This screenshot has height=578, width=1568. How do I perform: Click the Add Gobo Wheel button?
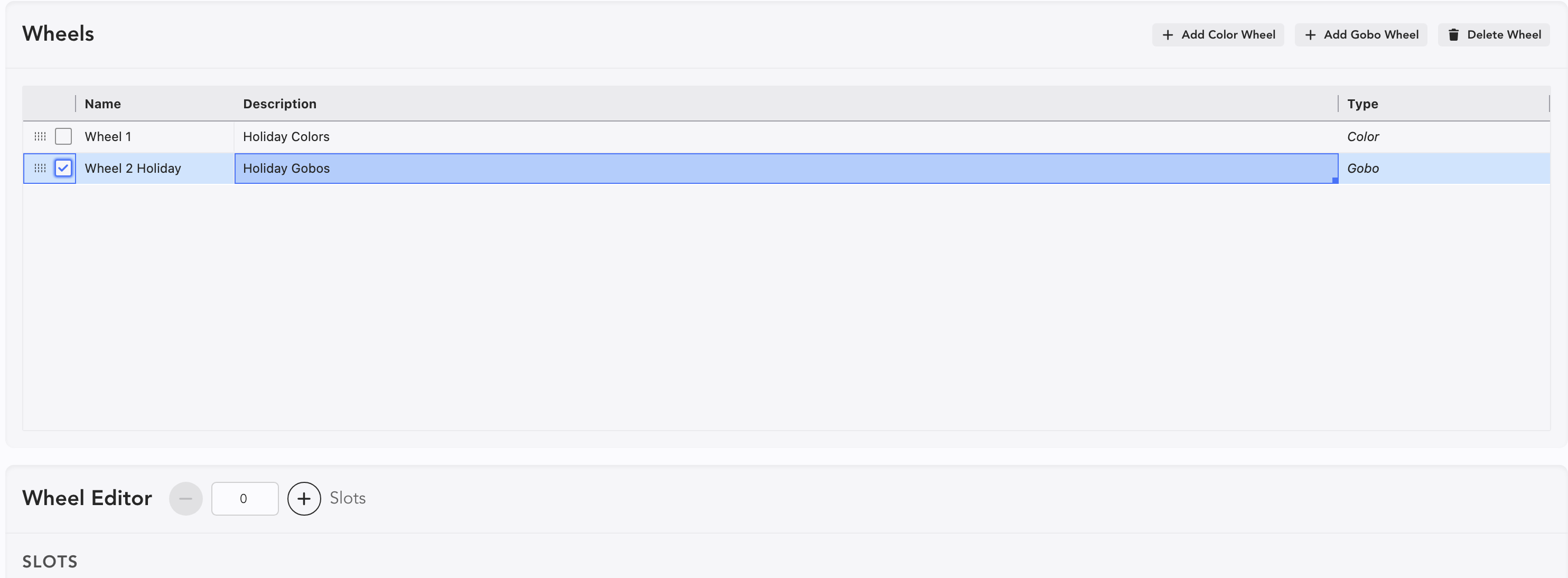1360,35
